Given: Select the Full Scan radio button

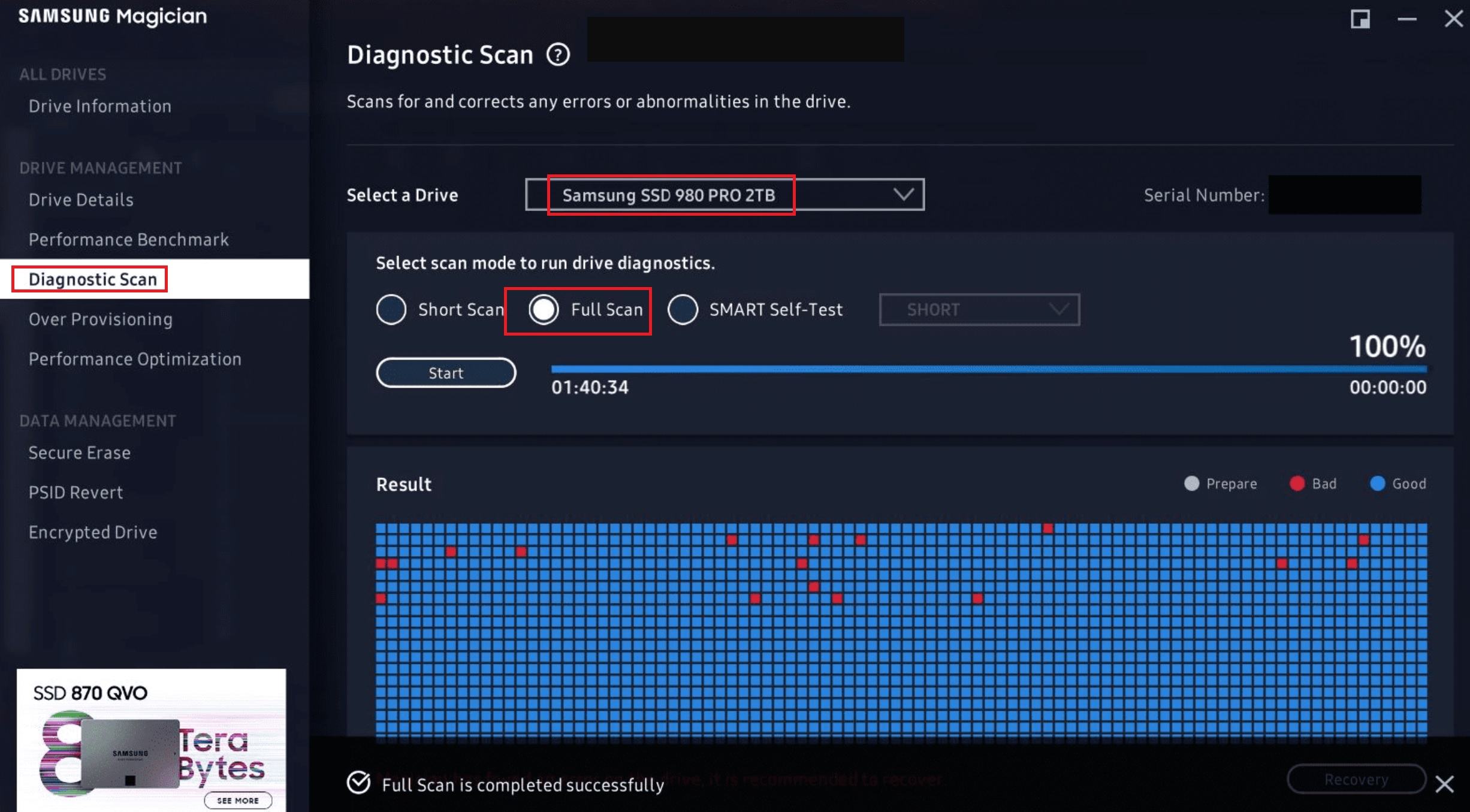Looking at the screenshot, I should 544,310.
